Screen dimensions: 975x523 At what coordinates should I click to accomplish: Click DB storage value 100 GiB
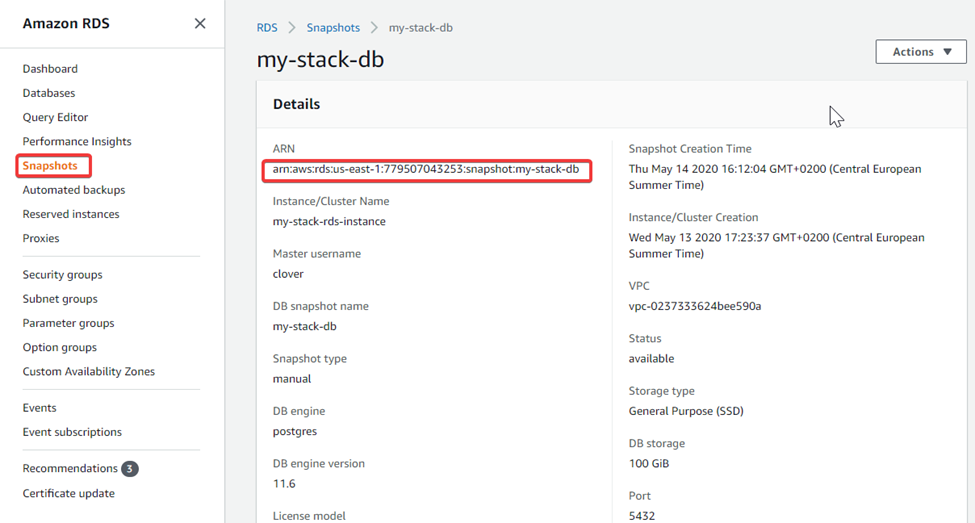(649, 463)
